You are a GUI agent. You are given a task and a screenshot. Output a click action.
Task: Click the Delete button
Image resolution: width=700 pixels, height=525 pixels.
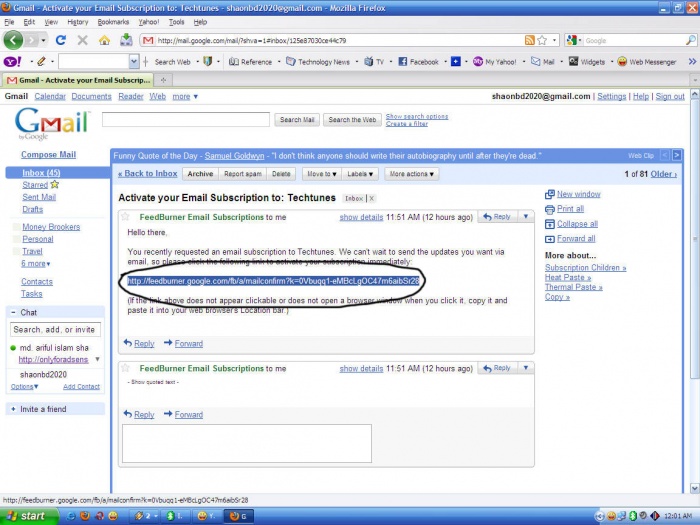click(x=281, y=174)
